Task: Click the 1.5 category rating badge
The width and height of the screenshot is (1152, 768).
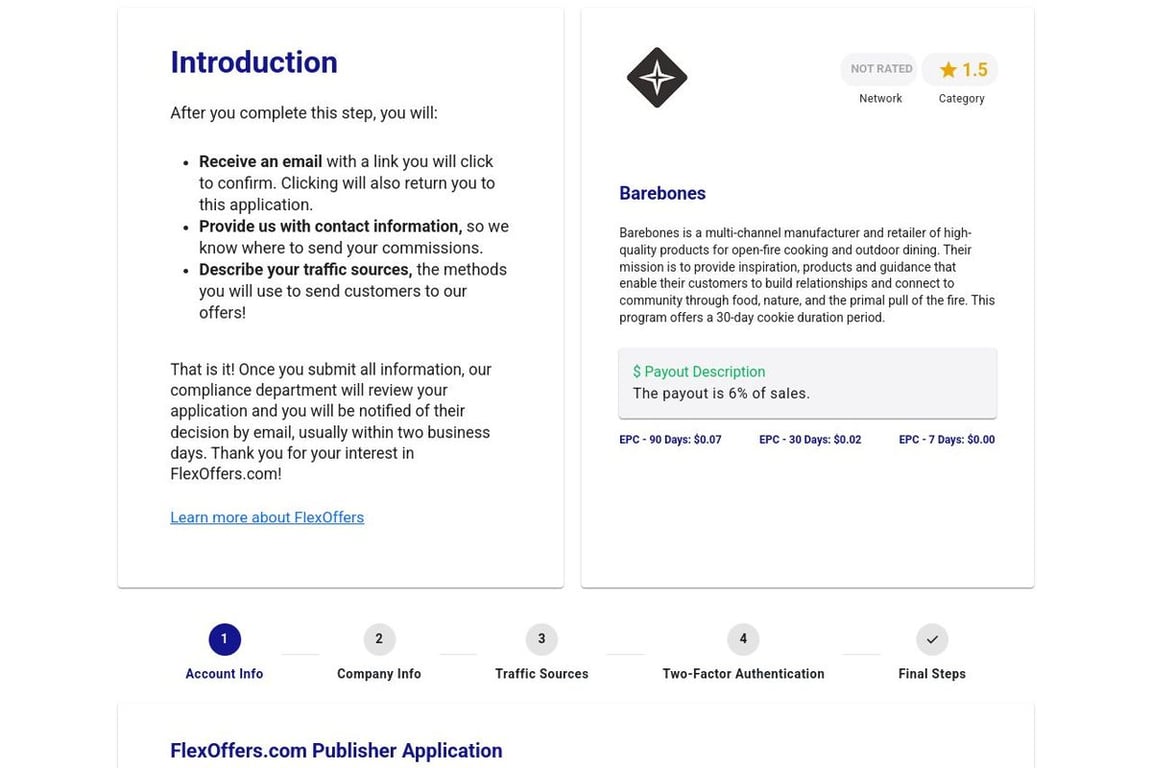Action: [960, 69]
